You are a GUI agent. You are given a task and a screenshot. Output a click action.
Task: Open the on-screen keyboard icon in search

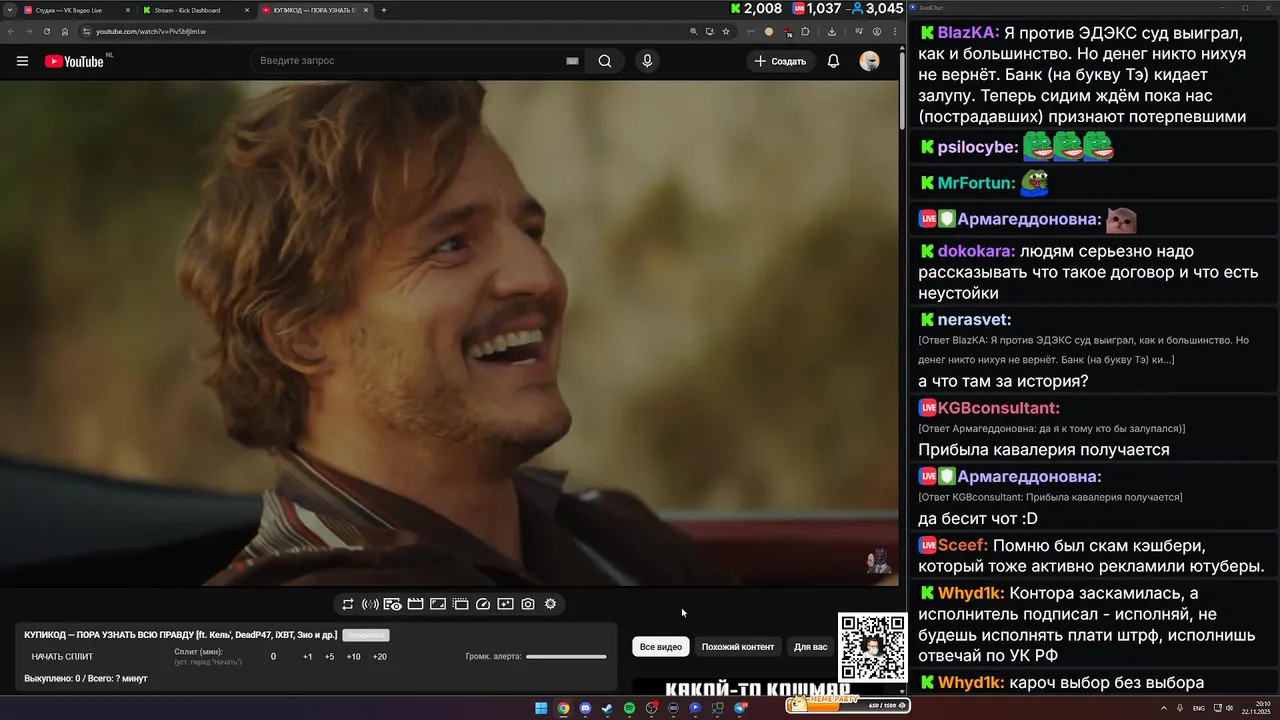click(x=572, y=61)
